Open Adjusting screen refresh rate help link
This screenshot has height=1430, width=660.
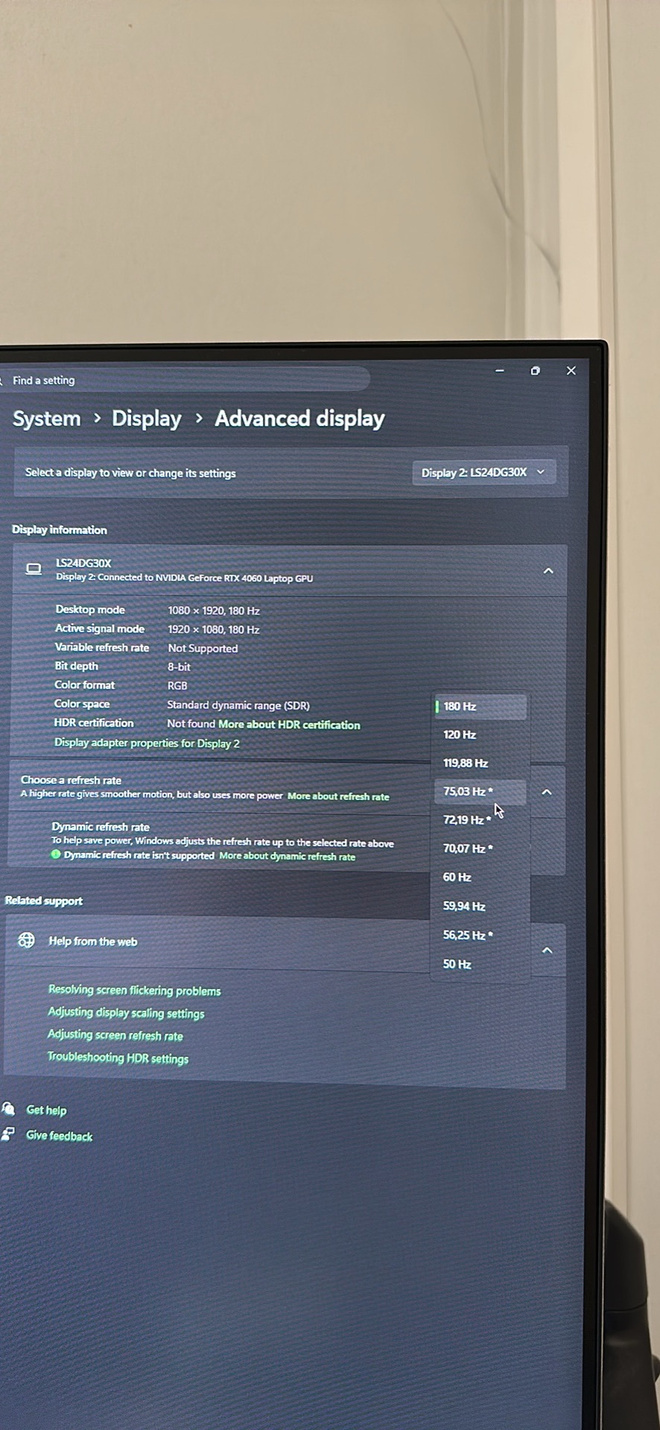click(x=115, y=1036)
